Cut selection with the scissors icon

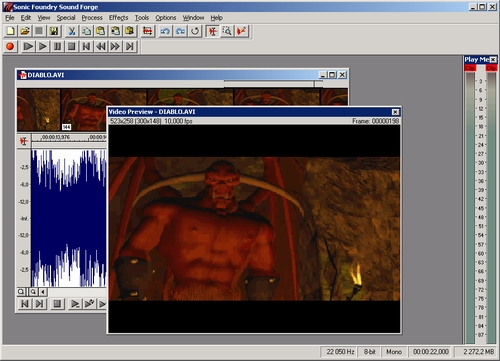tap(72, 31)
